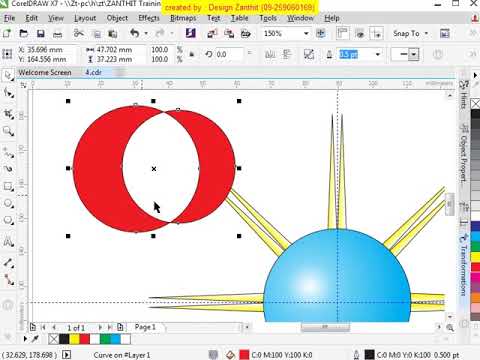This screenshot has width=480, height=360.
Task: Open the Object Properties docker tab
Action: (x=464, y=153)
